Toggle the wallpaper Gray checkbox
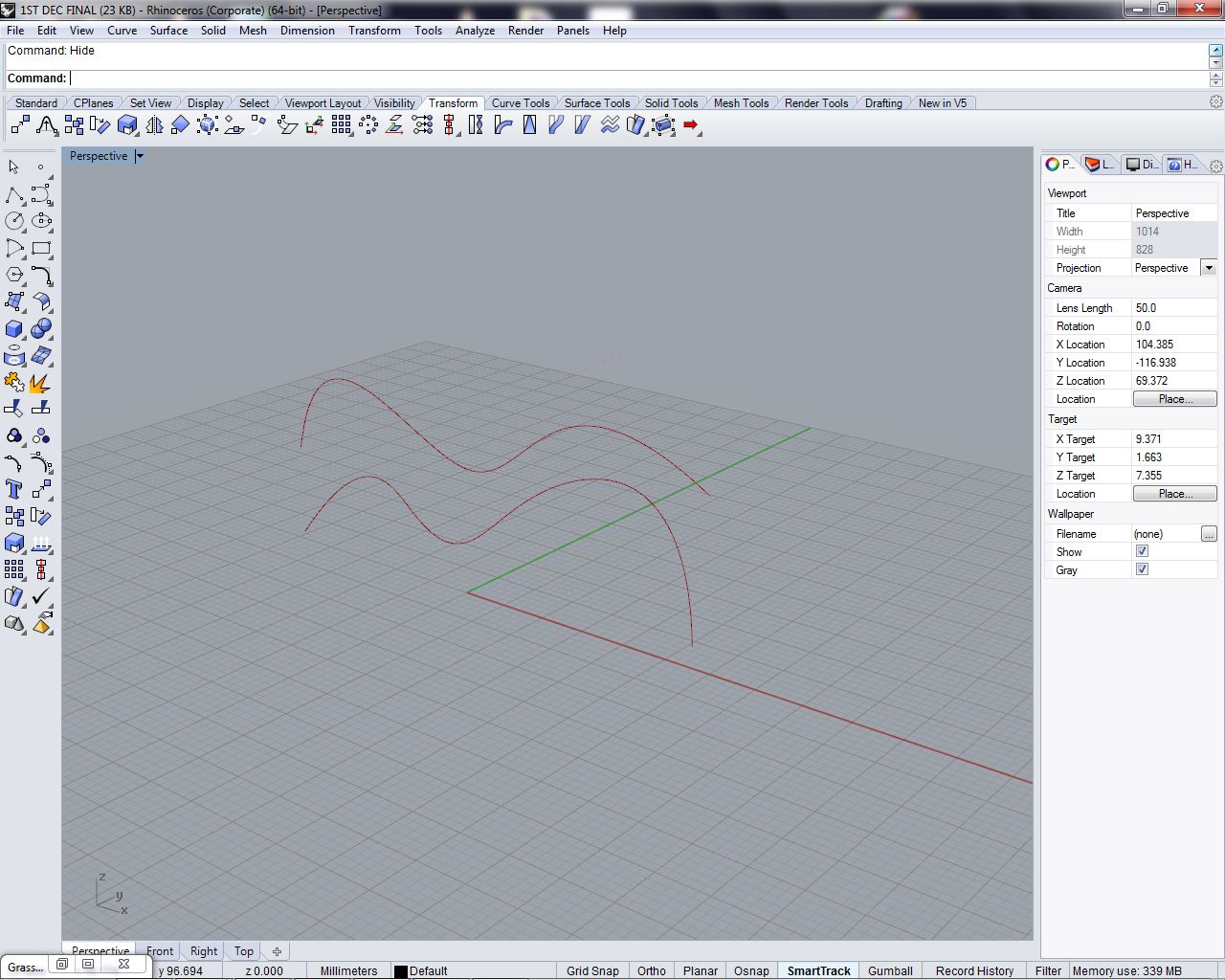Screen dimensions: 1225x980 point(1142,569)
